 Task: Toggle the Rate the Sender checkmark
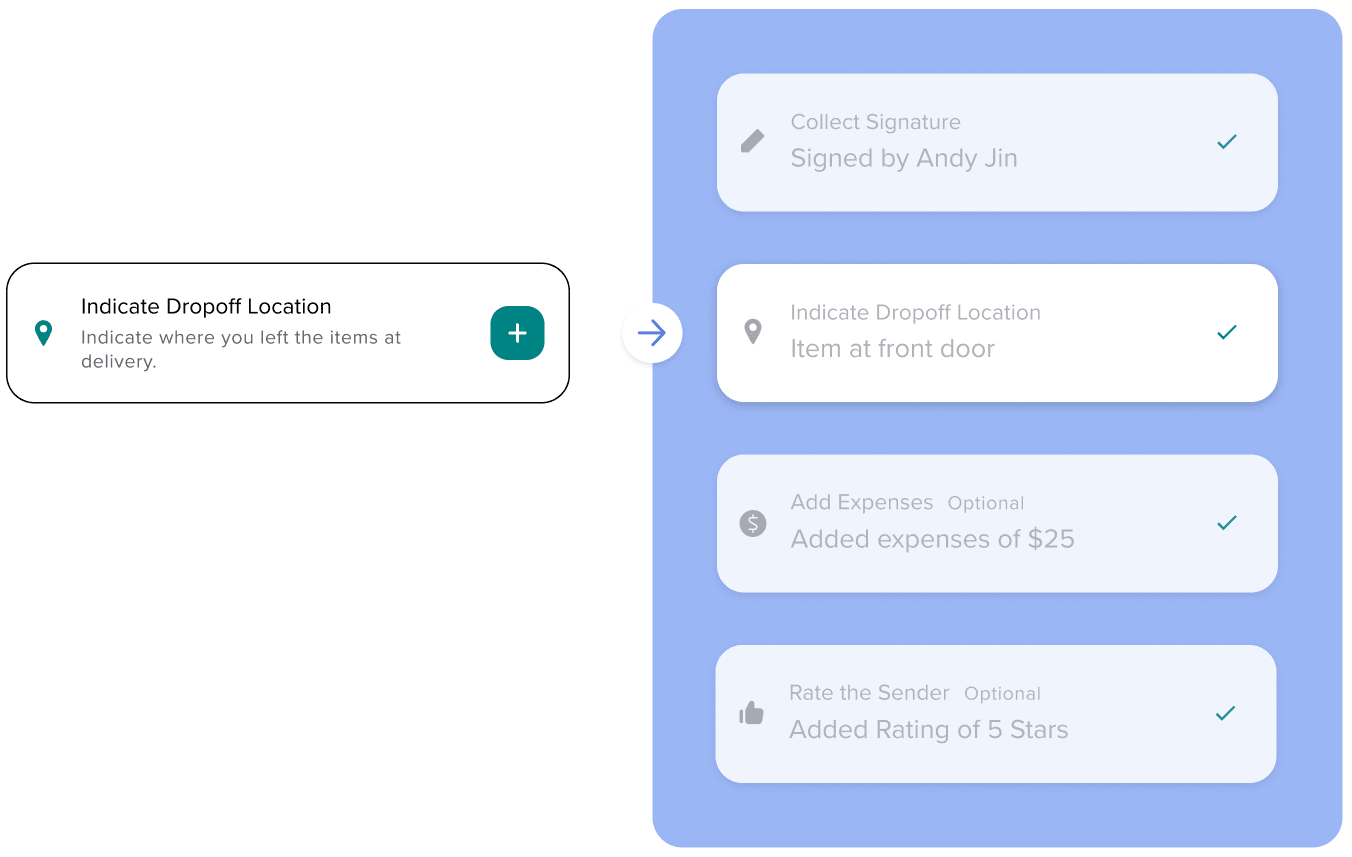1225,713
